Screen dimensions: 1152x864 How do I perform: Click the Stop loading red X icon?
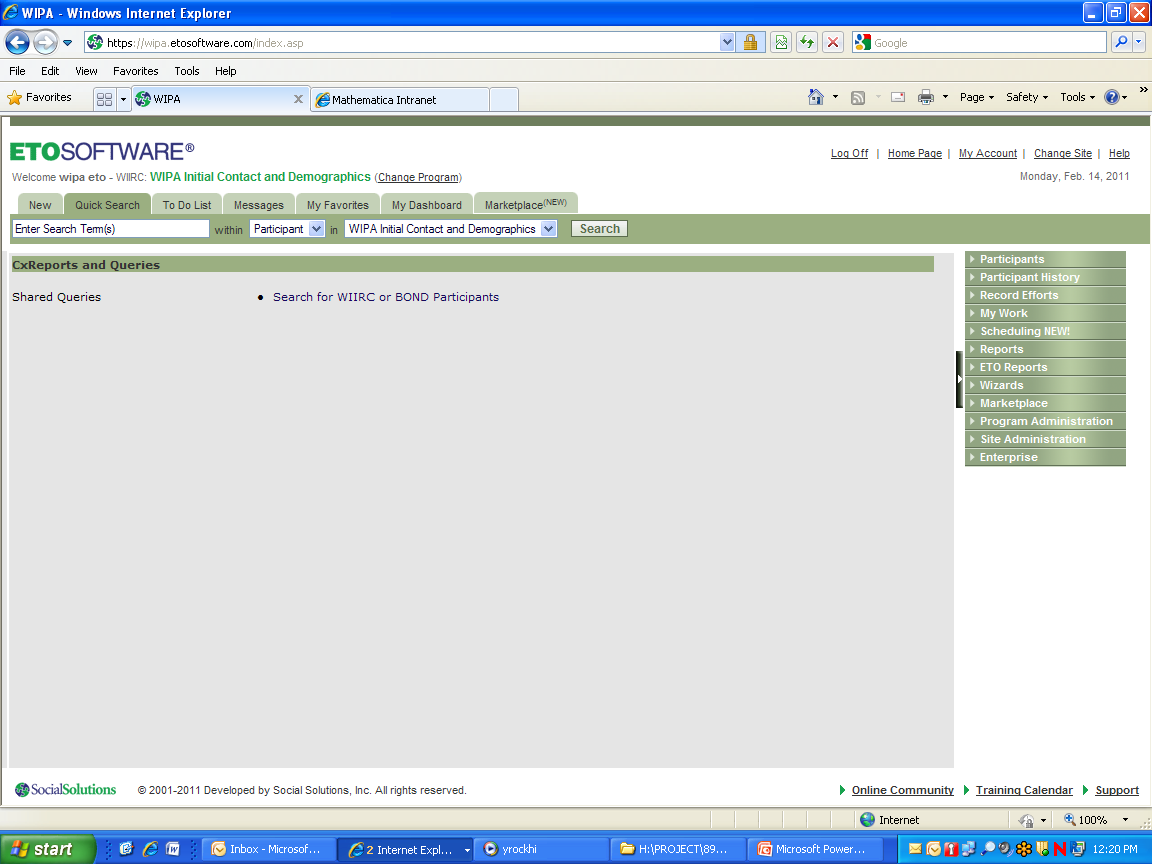tap(832, 43)
